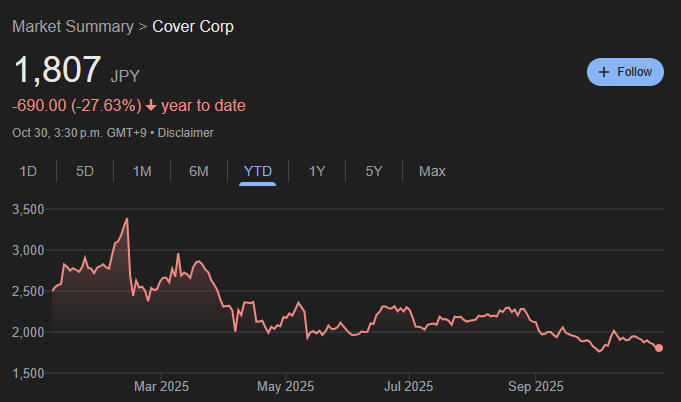This screenshot has width=681, height=402.
Task: Show the 5Y chart range
Action: pos(374,171)
